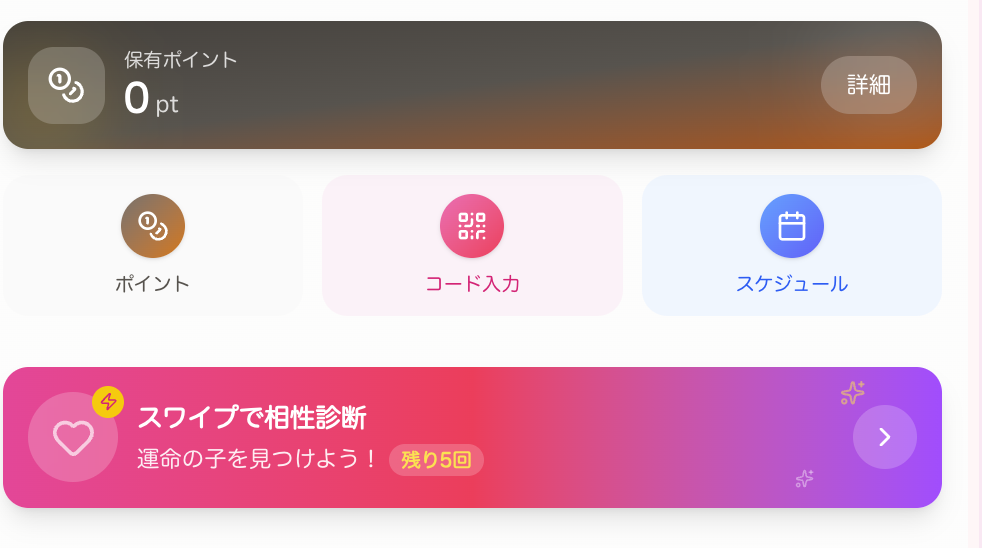Open the 詳細 details button
Viewport: 982px width, 548px height.
[868, 85]
